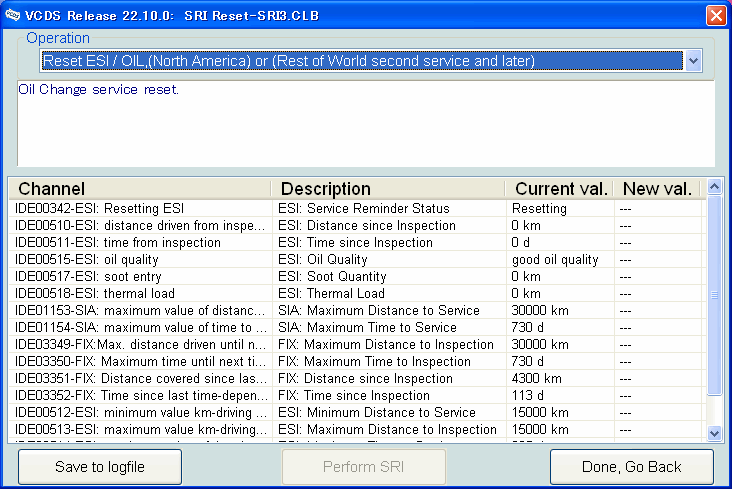Screen dimensions: 732x489
Task: Click 0 d value for Time since Inspection
Action: tap(521, 242)
